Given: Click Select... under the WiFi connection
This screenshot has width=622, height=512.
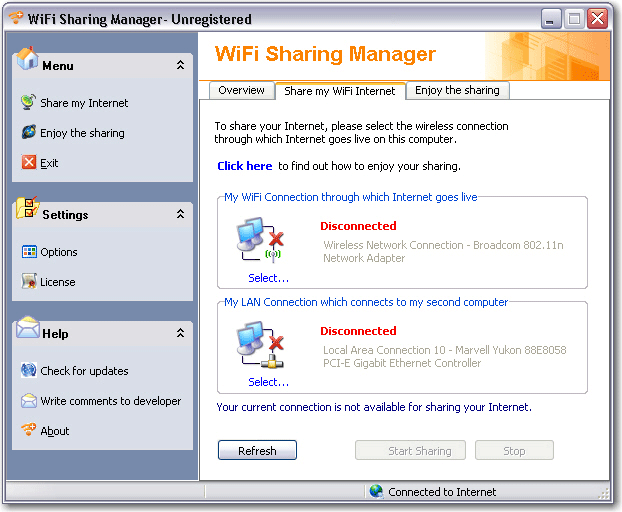Looking at the screenshot, I should pyautogui.click(x=269, y=278).
